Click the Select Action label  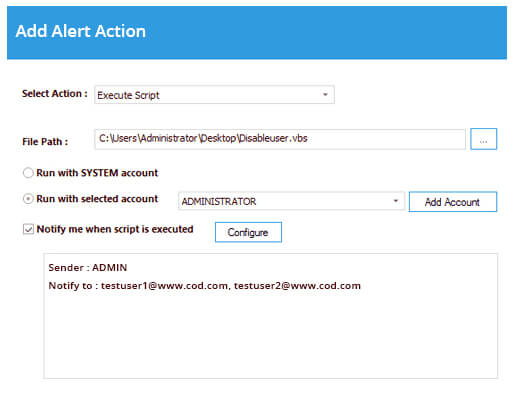55,94
